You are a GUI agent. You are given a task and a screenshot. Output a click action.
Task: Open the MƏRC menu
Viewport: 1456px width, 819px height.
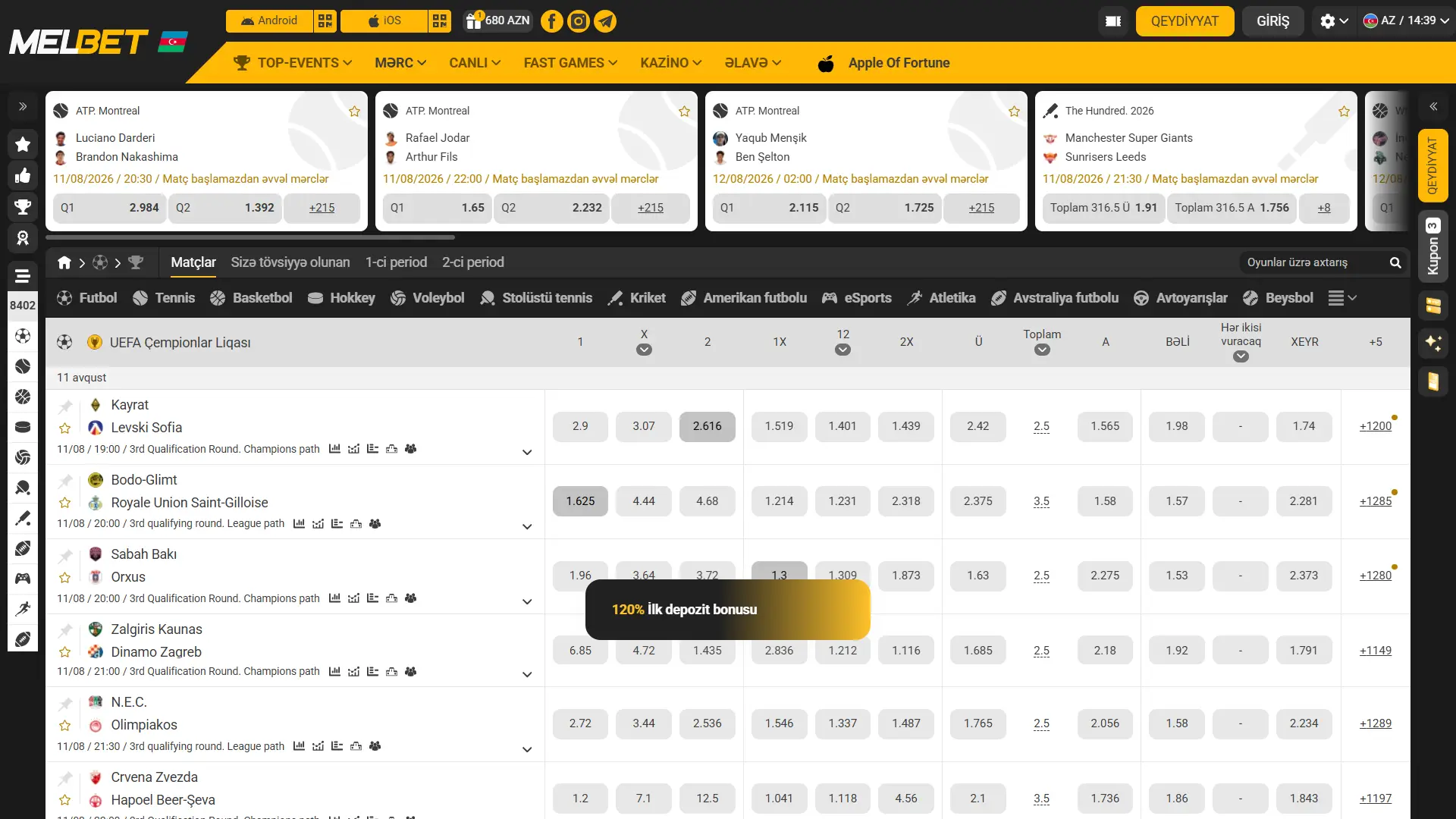click(400, 63)
